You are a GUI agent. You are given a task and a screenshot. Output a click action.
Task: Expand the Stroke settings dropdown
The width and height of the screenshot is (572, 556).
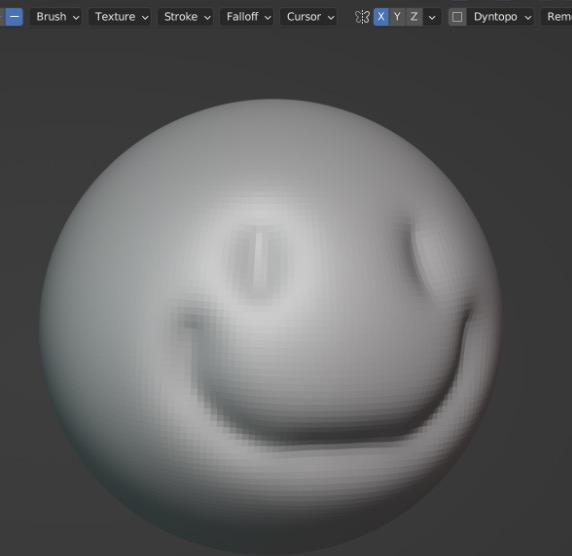185,17
